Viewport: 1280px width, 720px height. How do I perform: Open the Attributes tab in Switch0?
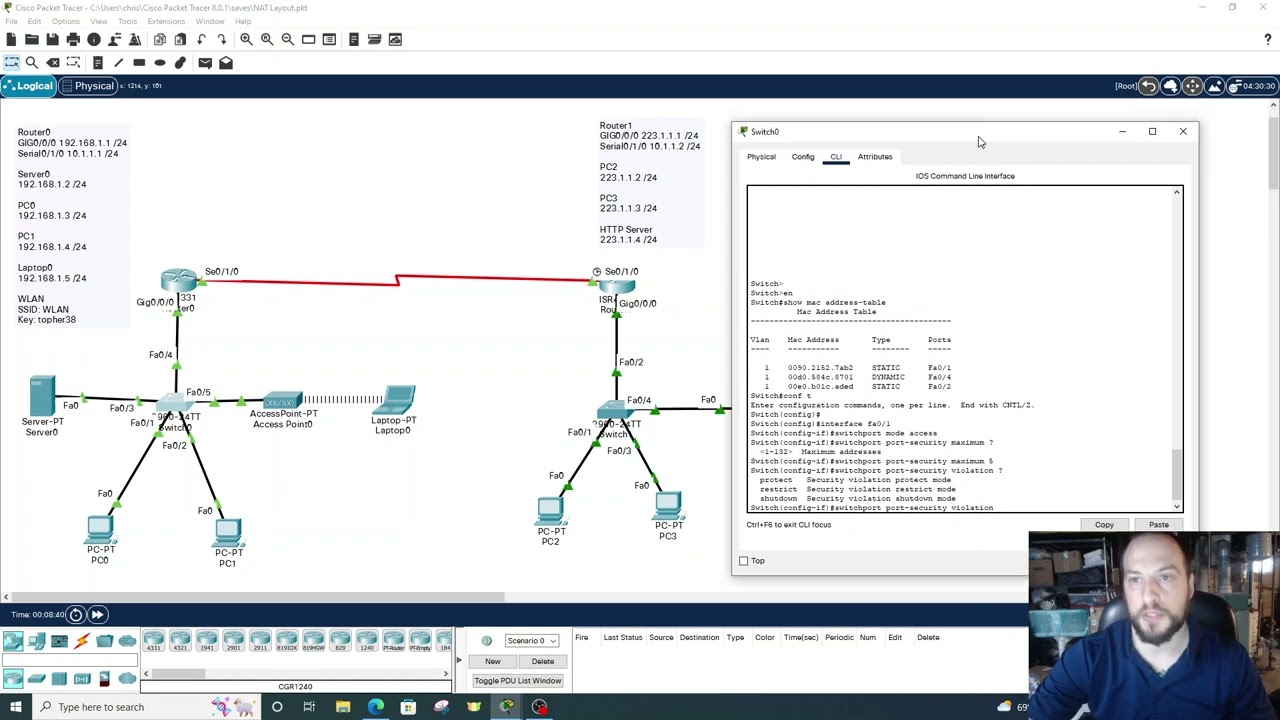pos(875,157)
